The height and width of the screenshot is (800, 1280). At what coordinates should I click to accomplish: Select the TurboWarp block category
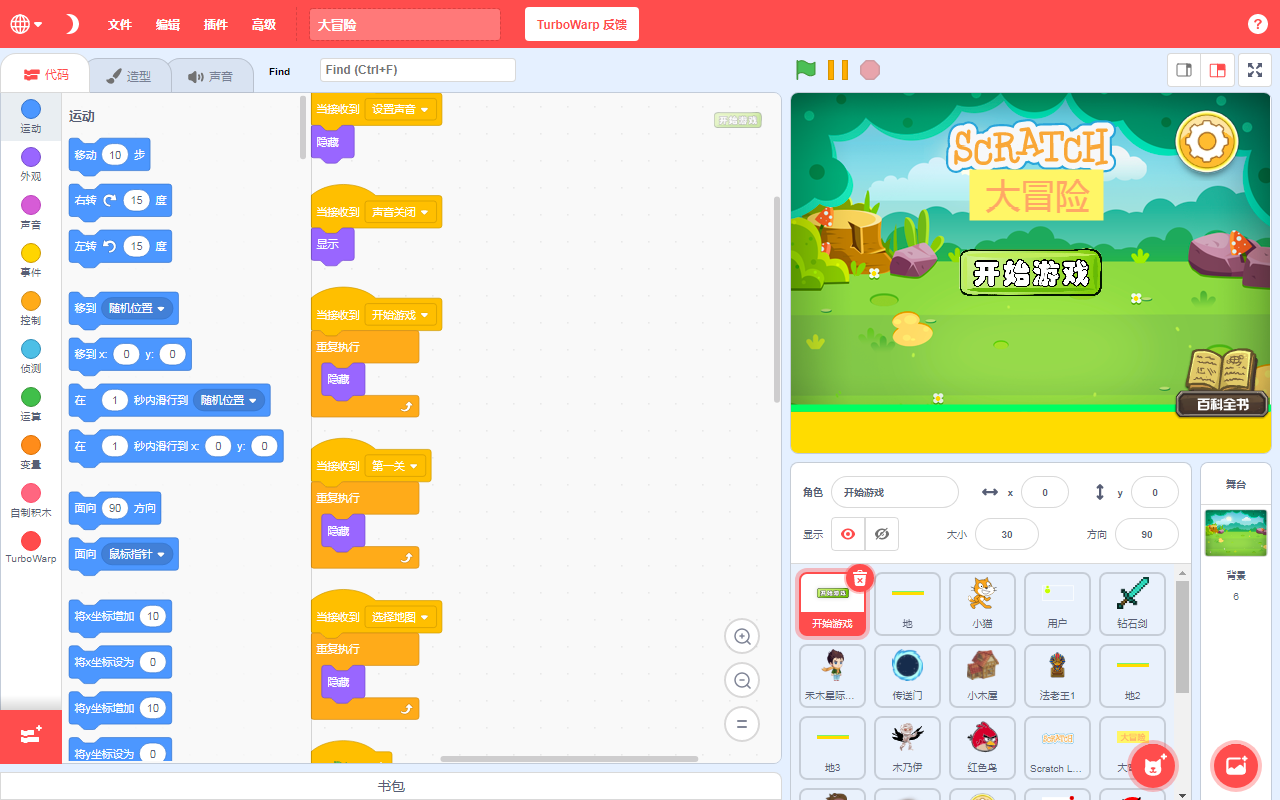[x=31, y=548]
